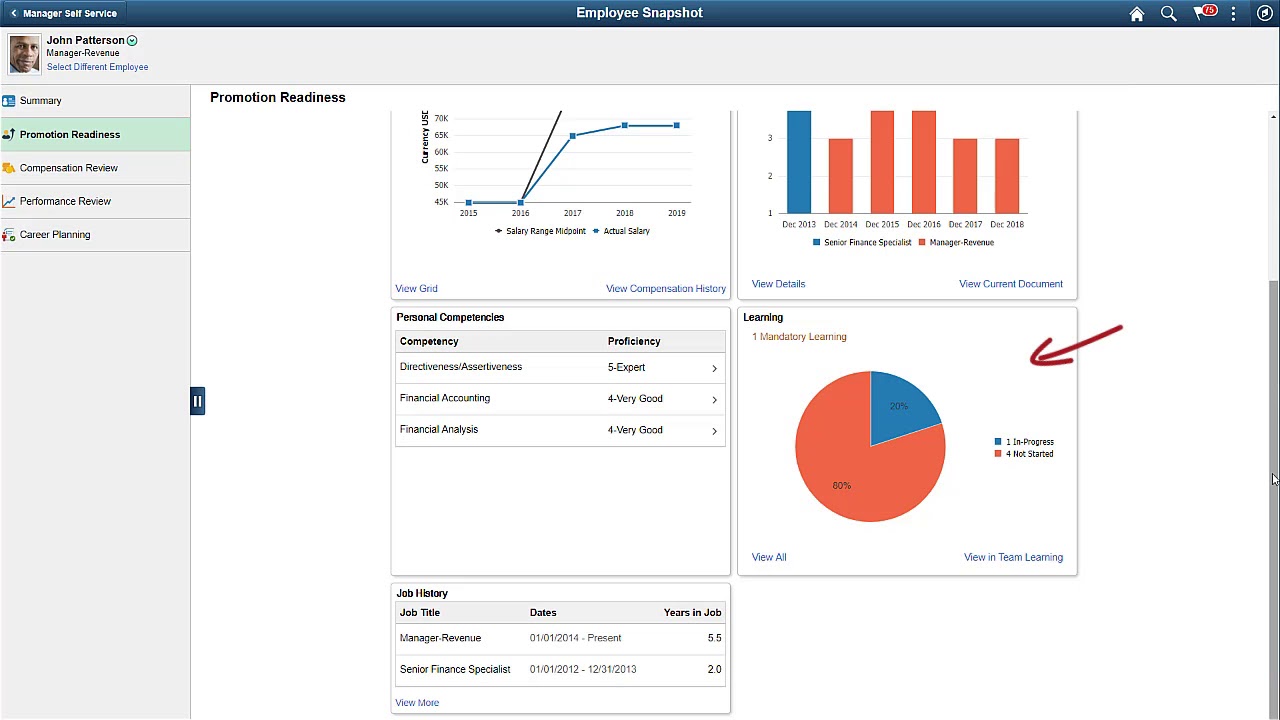Open View in Team Learning link
1280x720 pixels.
click(x=1013, y=558)
